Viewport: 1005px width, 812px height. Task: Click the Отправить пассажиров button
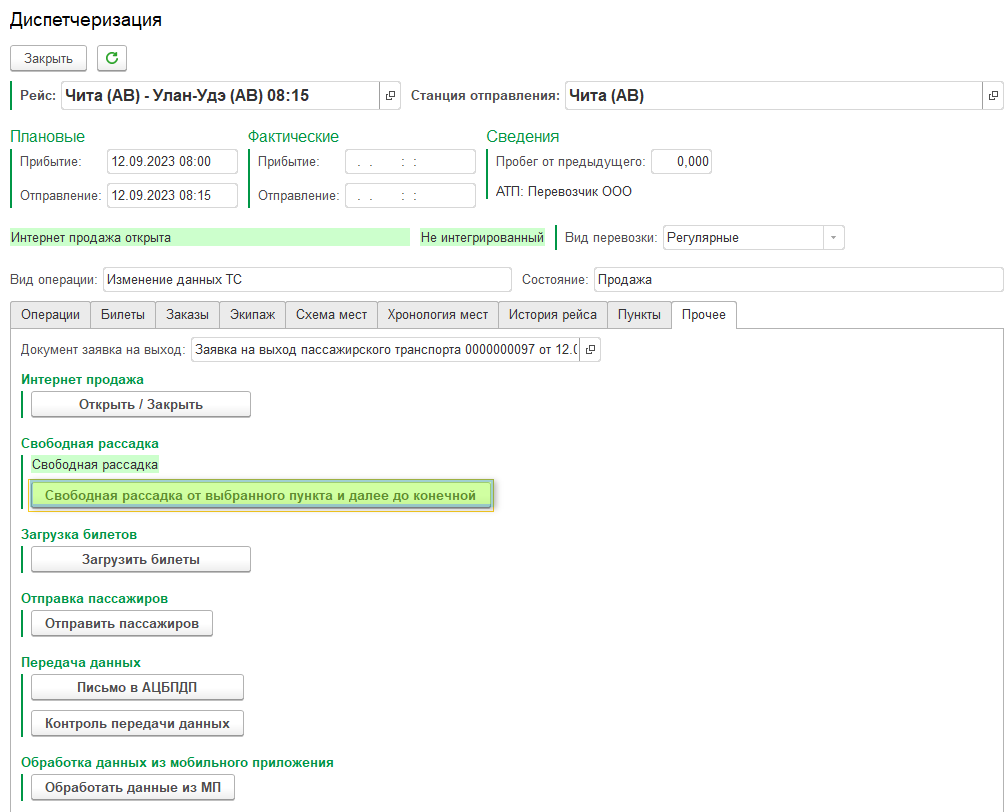click(122, 623)
